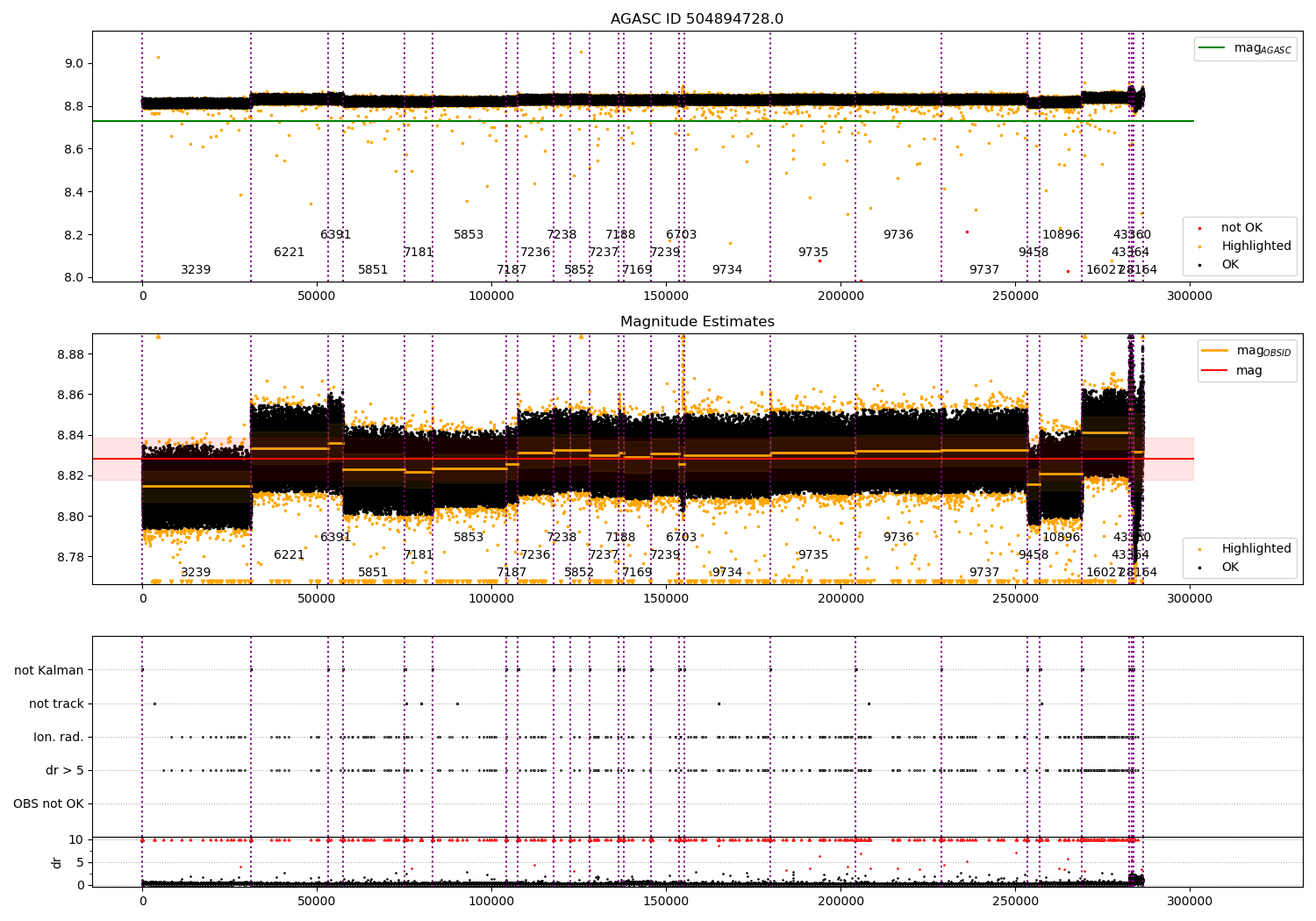Click obsid 3239 label in Magnitude Estimates plot
Image resolution: width=1316 pixels, height=921 pixels.
[196, 573]
